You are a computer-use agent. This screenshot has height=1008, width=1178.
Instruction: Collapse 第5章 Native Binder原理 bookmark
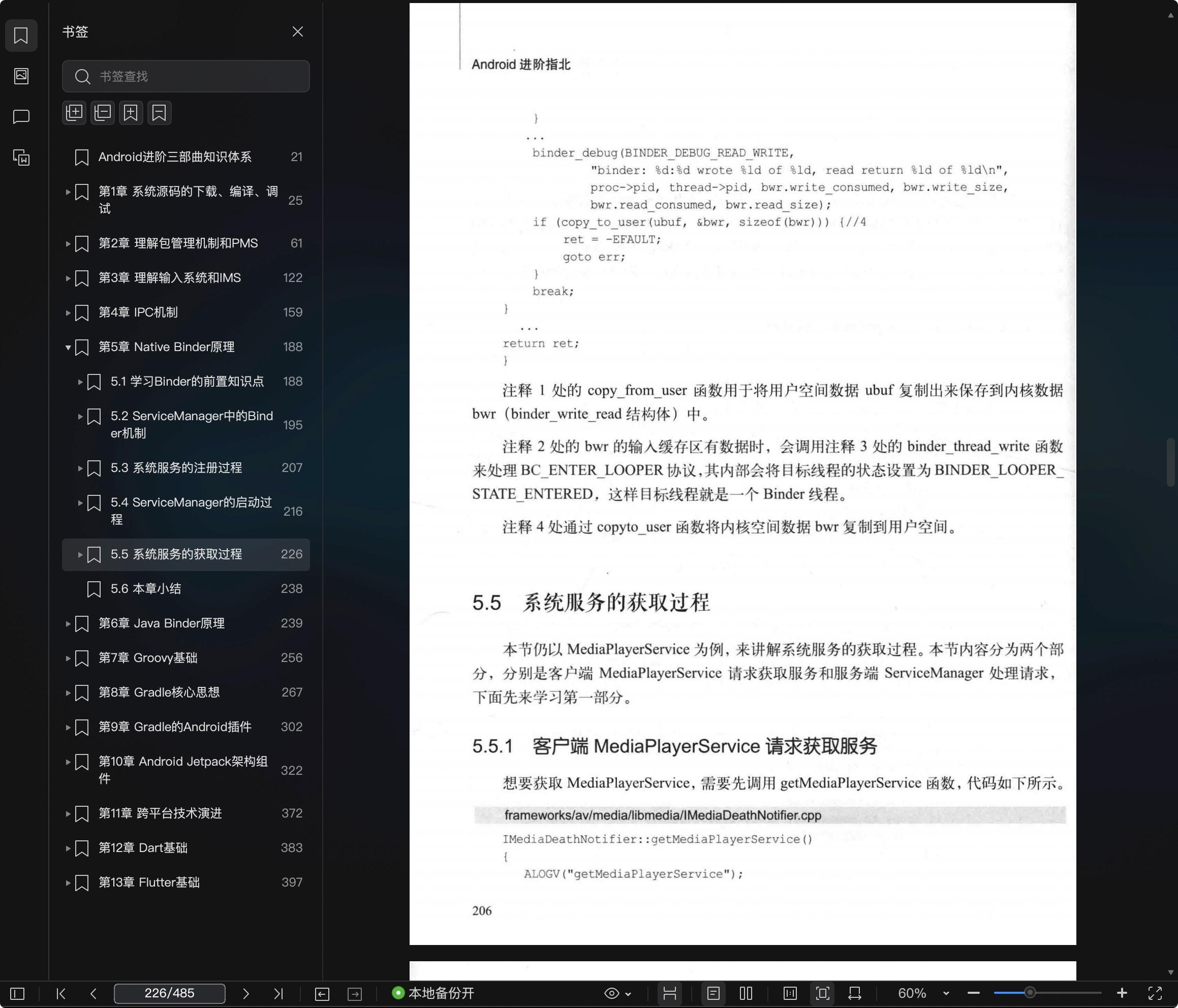[x=68, y=348]
